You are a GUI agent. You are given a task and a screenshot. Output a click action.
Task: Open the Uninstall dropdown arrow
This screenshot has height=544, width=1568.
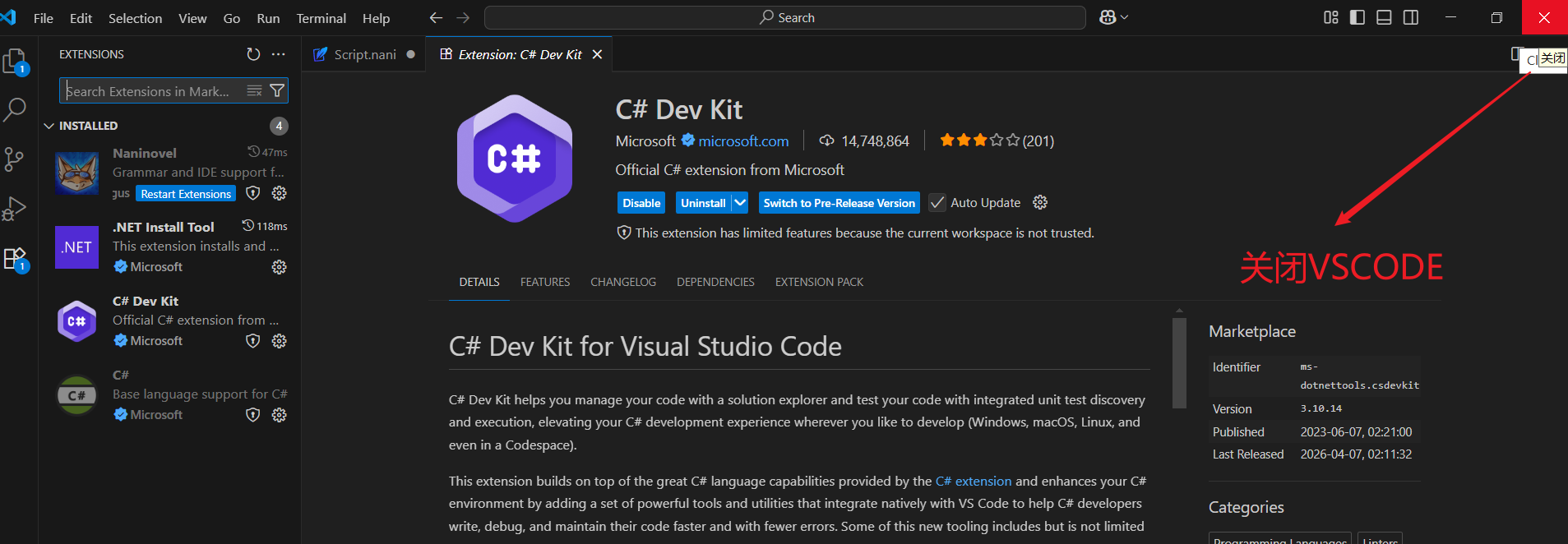coord(740,202)
